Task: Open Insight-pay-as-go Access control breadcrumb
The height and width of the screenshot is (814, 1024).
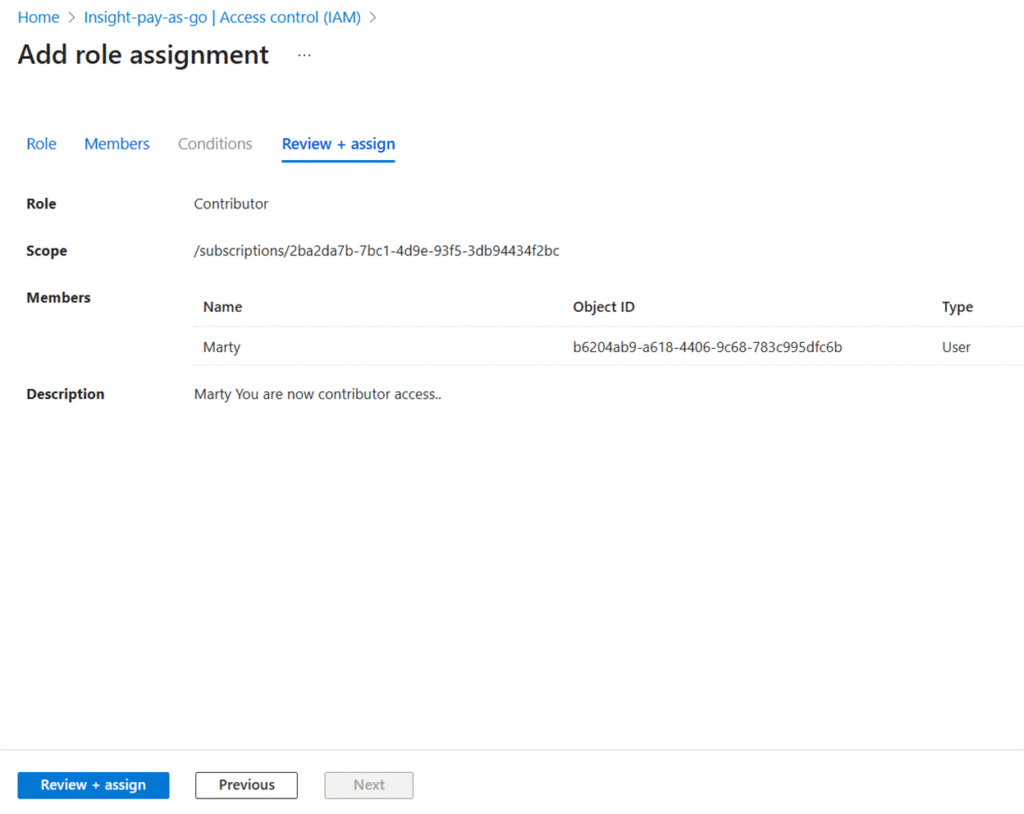Action: pyautogui.click(x=222, y=18)
